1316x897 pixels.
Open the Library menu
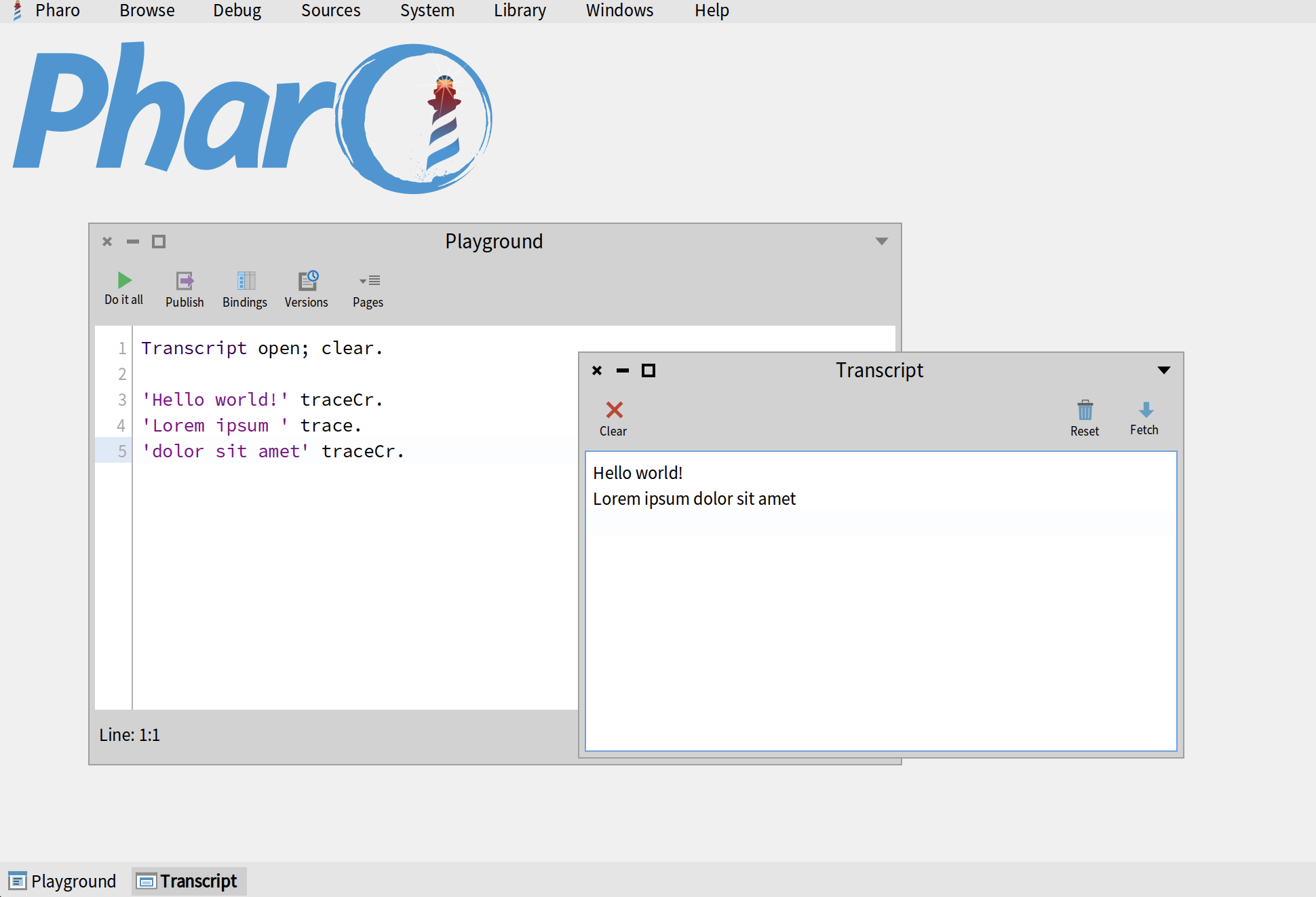point(520,11)
